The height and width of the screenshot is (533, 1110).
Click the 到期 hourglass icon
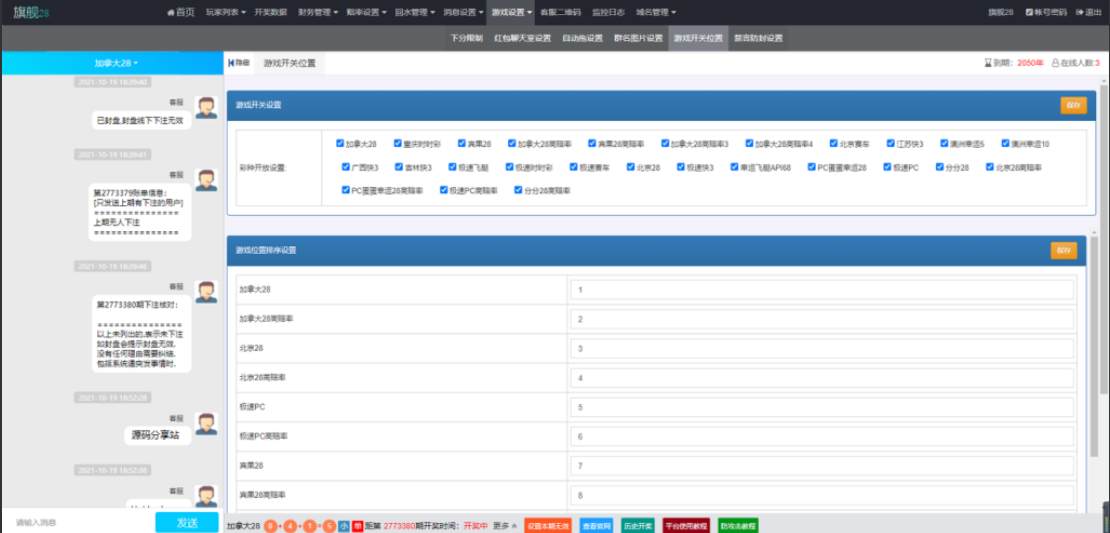(988, 63)
